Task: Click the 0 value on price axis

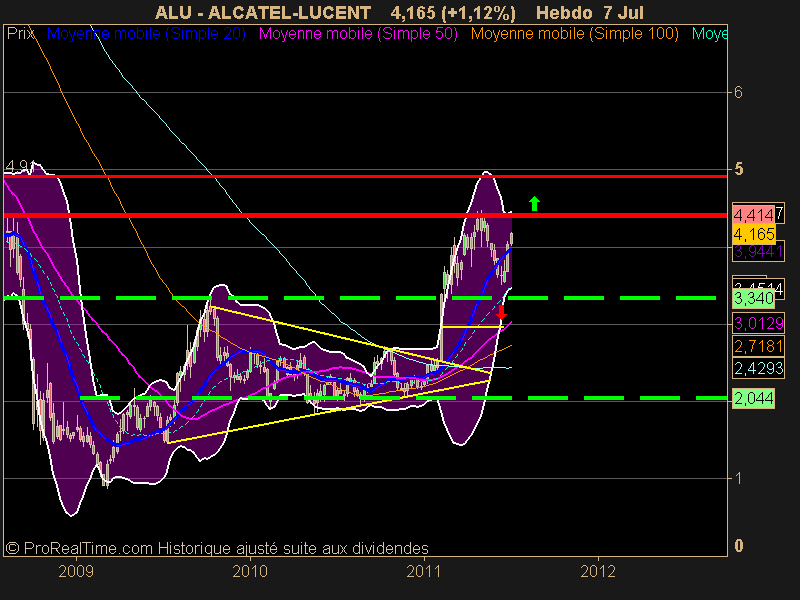Action: [738, 546]
